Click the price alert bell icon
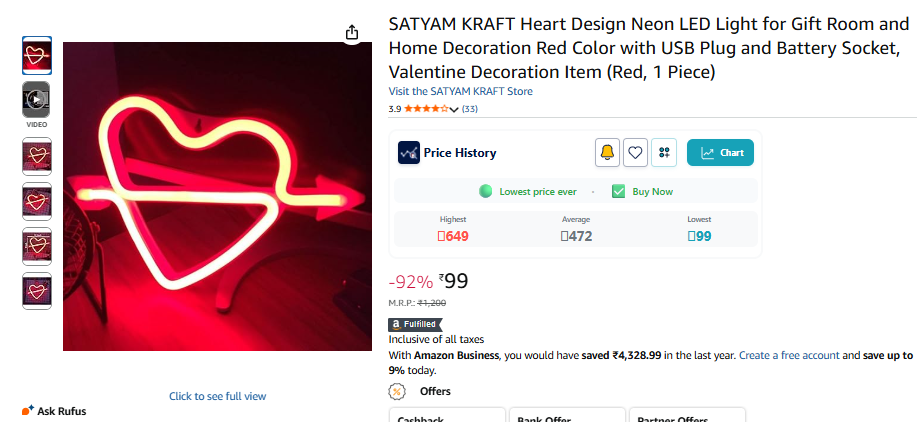Image resolution: width=921 pixels, height=422 pixels. coord(607,153)
